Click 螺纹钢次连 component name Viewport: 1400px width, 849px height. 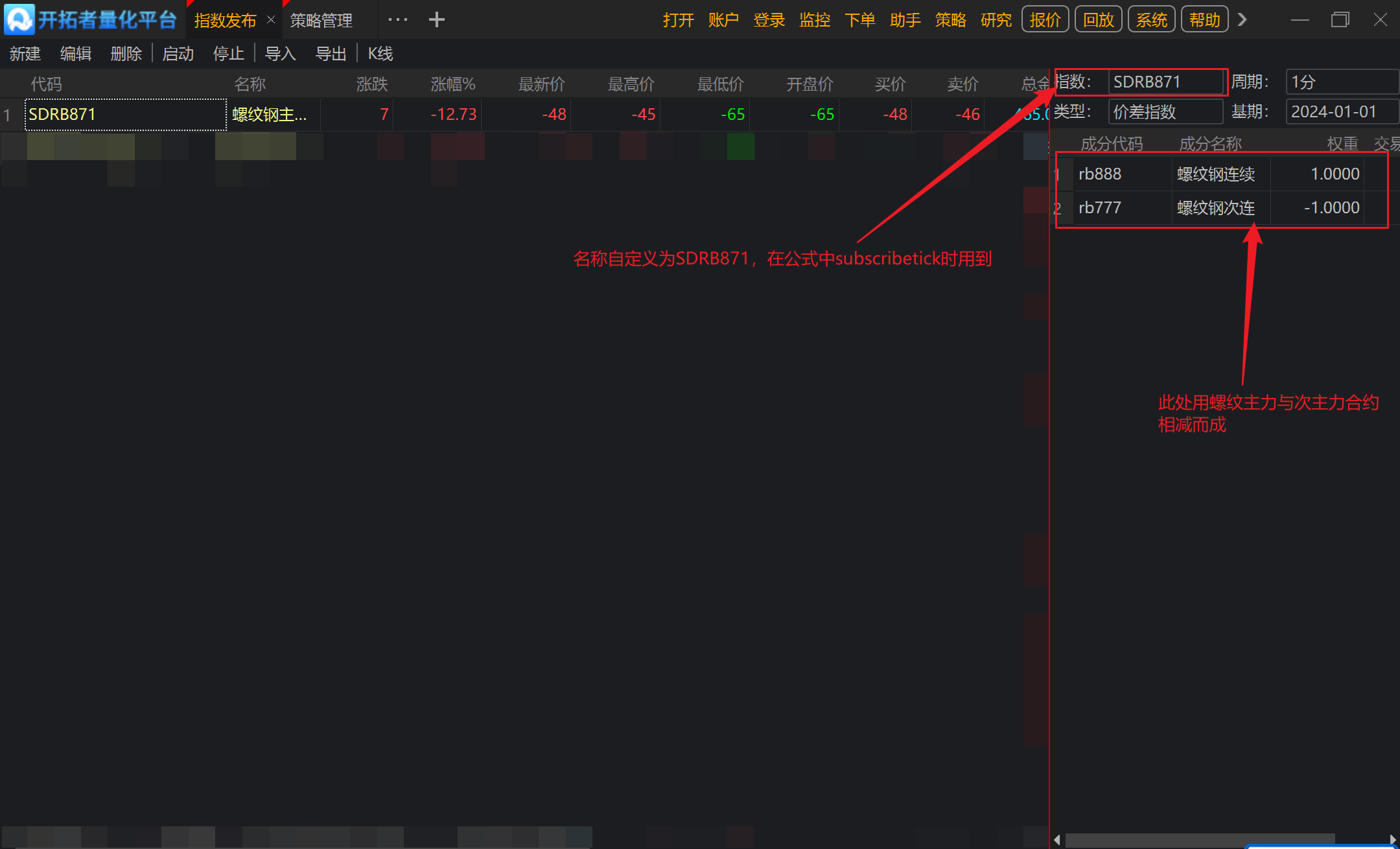click(x=1217, y=208)
